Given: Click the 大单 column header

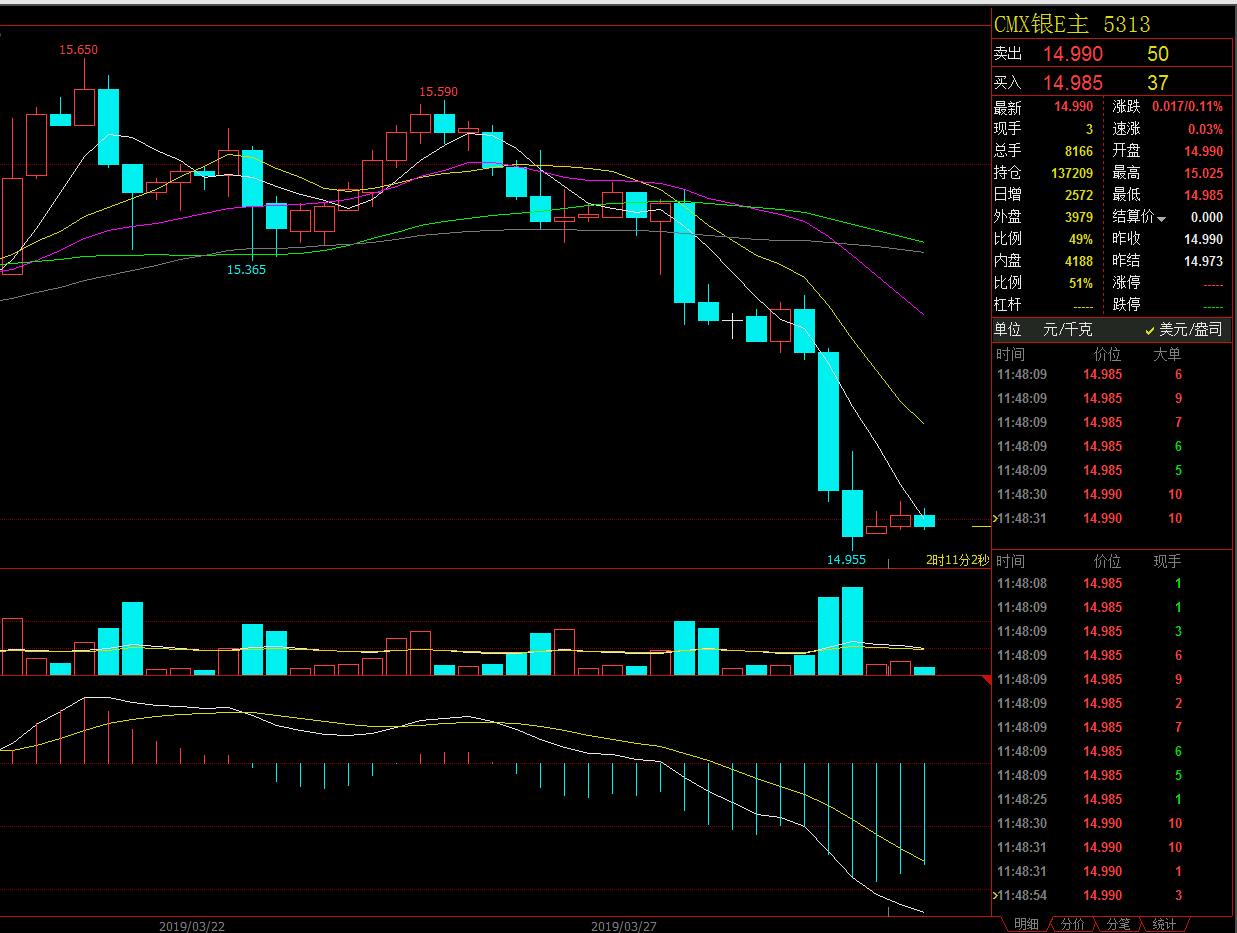Looking at the screenshot, I should (1167, 354).
